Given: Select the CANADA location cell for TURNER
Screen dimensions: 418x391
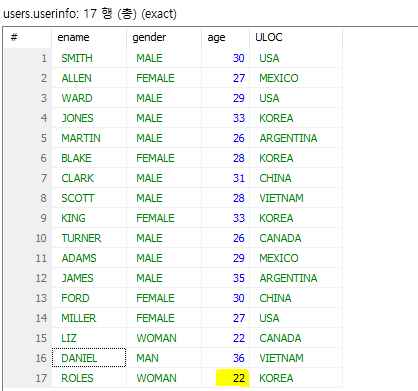Looking at the screenshot, I should pyautogui.click(x=296, y=238).
